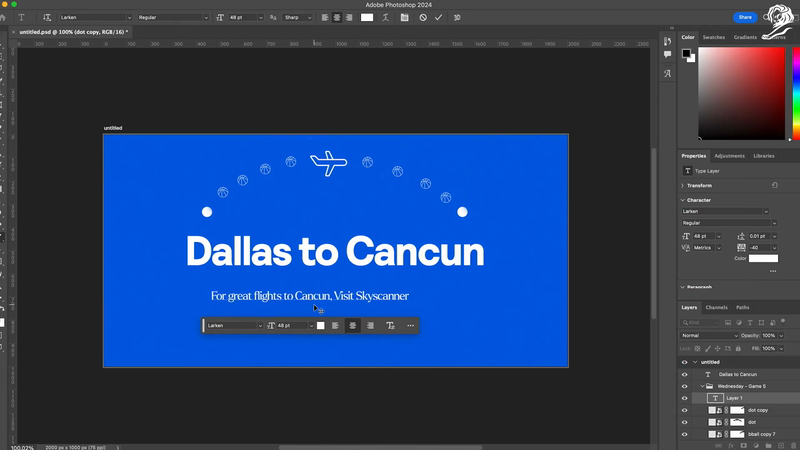Toggle visibility of dot layer
The height and width of the screenshot is (450, 800).
point(685,422)
